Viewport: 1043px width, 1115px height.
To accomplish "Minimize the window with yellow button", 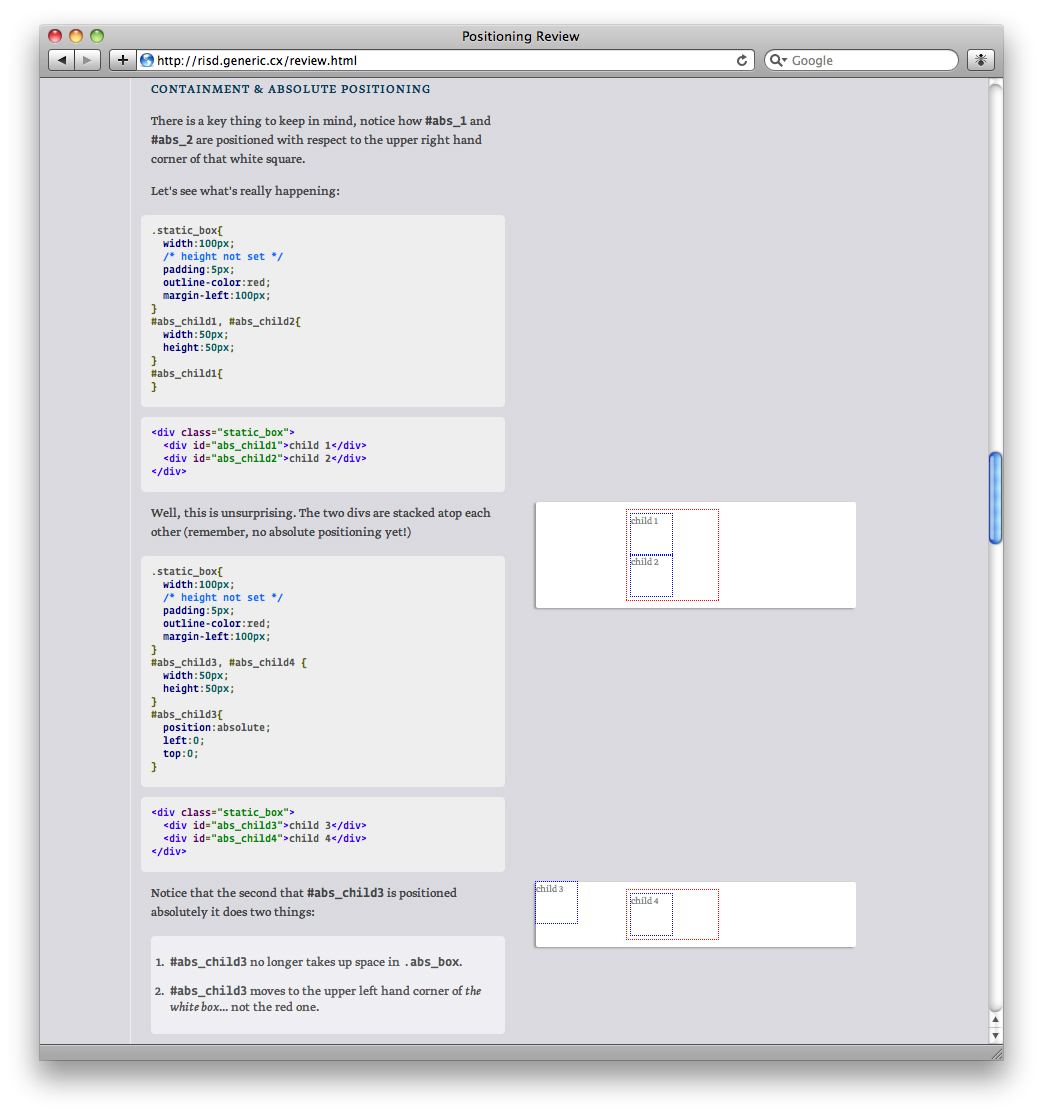I will click(x=76, y=36).
